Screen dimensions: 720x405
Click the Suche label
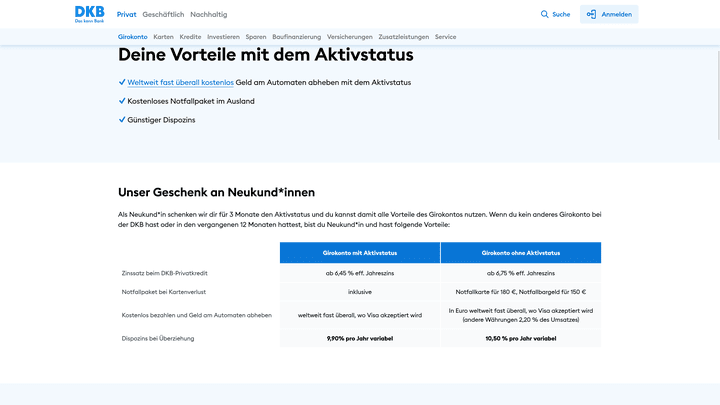pyautogui.click(x=561, y=14)
